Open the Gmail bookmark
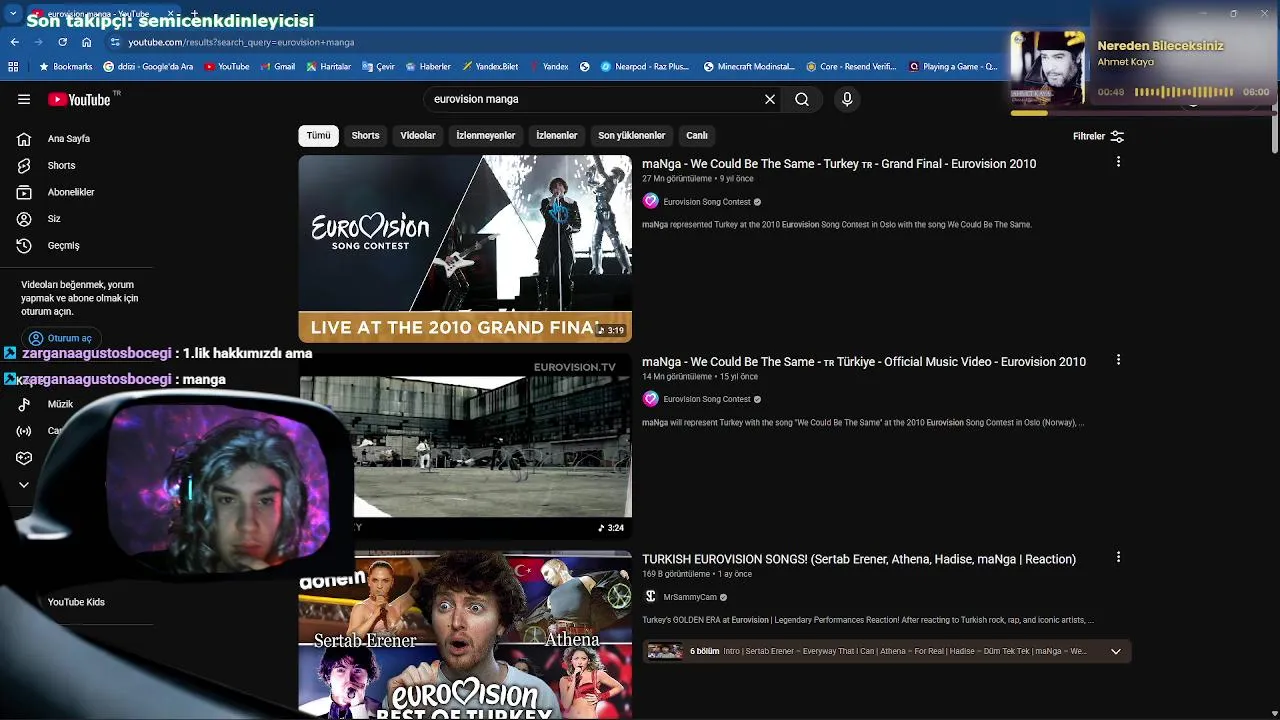This screenshot has width=1280, height=720. (277, 67)
